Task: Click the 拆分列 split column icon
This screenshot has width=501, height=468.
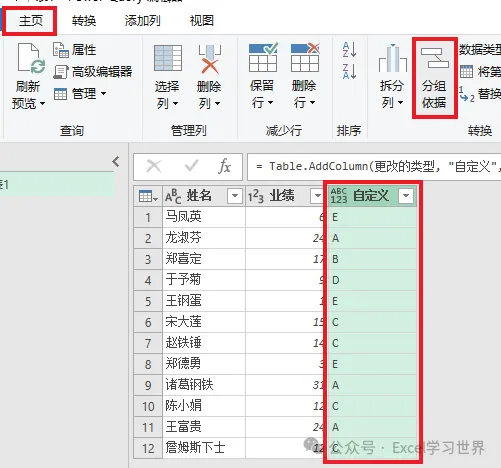Action: [x=393, y=59]
